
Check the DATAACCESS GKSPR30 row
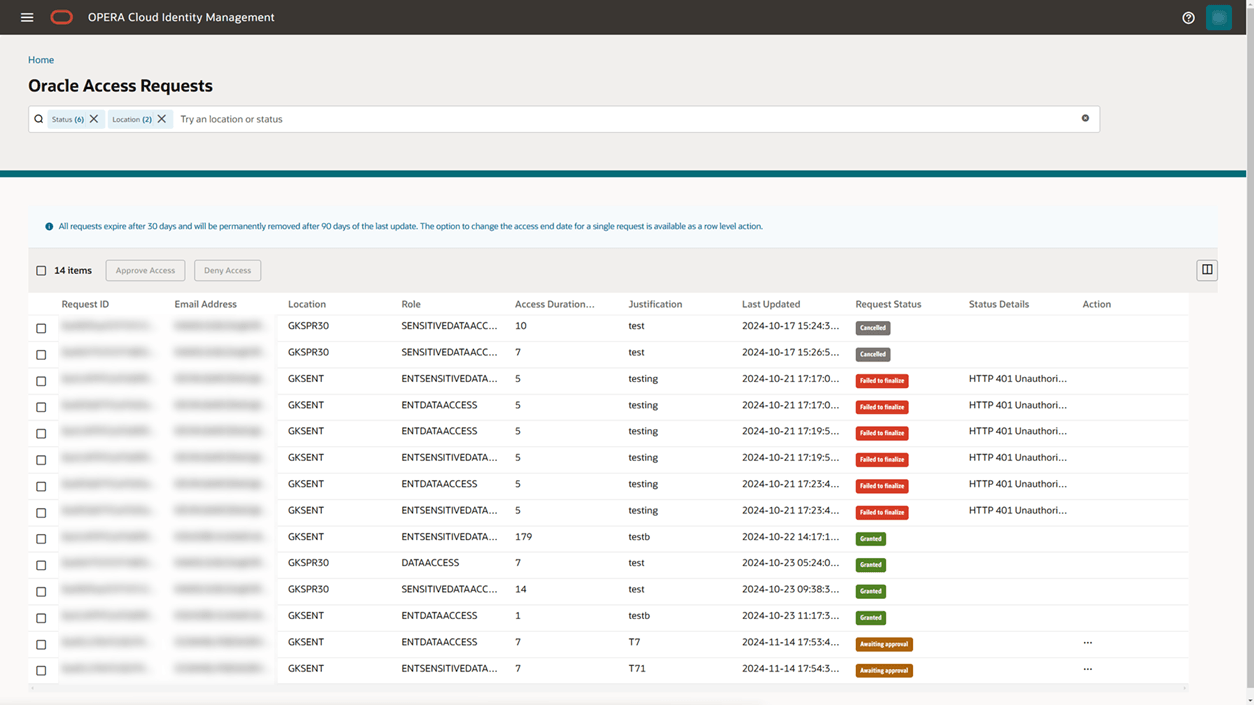point(41,565)
